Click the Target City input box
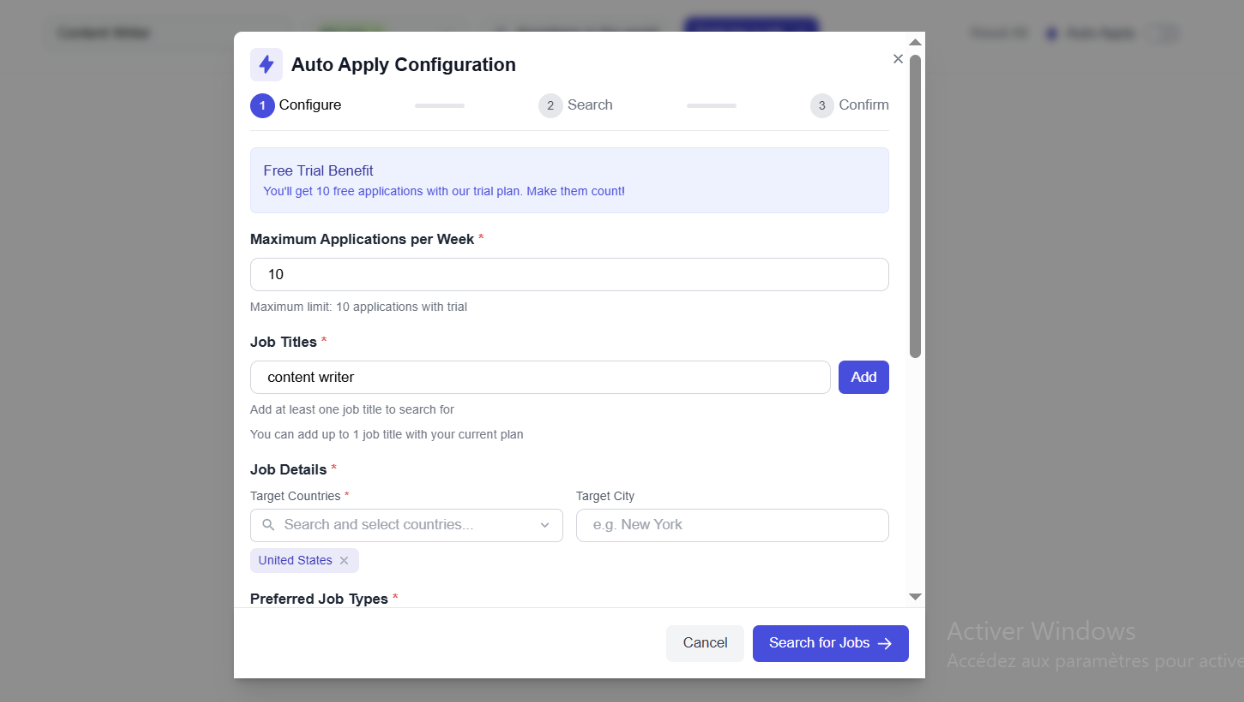The width and height of the screenshot is (1244, 702). 732,525
